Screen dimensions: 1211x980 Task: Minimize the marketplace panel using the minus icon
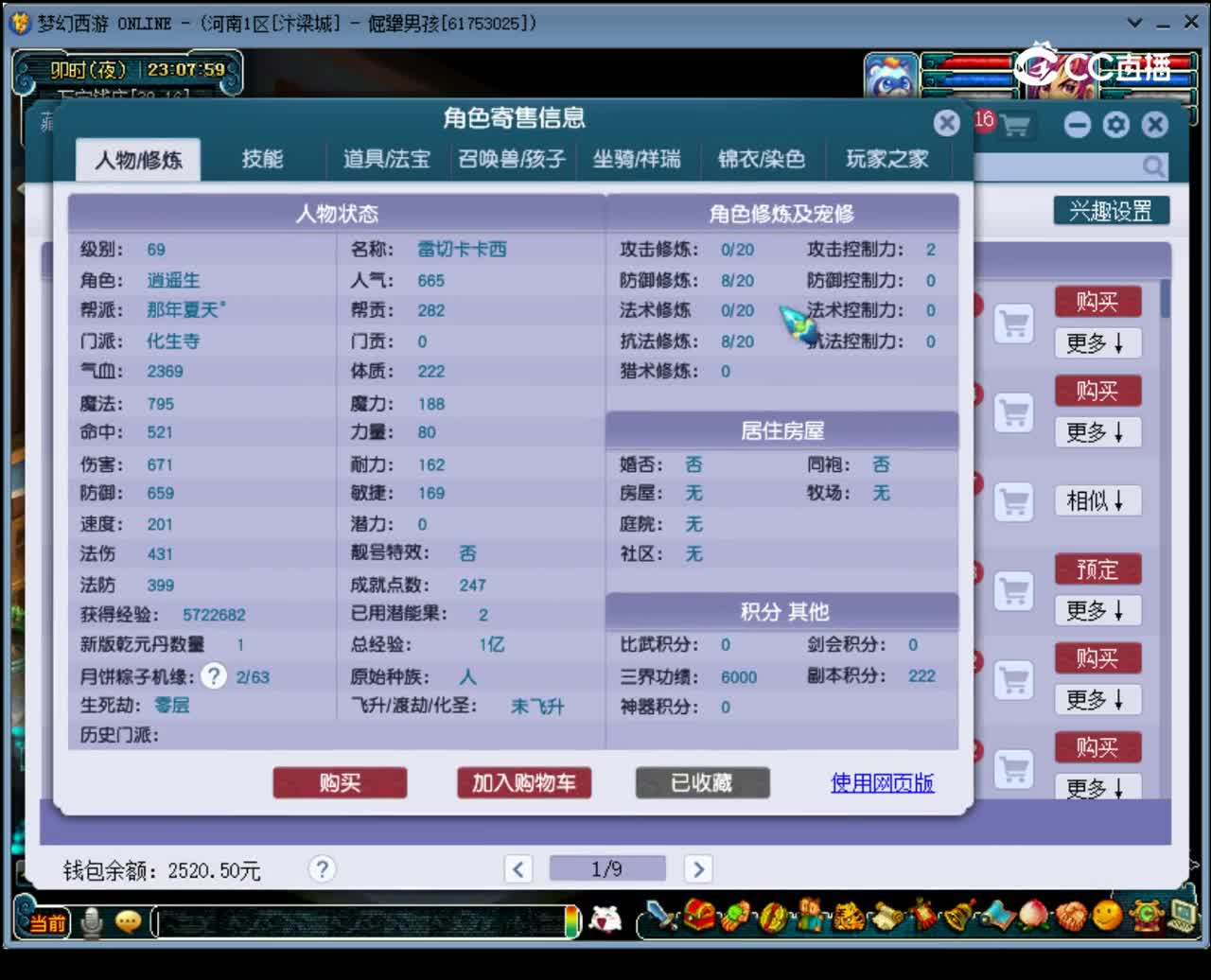tap(1078, 125)
